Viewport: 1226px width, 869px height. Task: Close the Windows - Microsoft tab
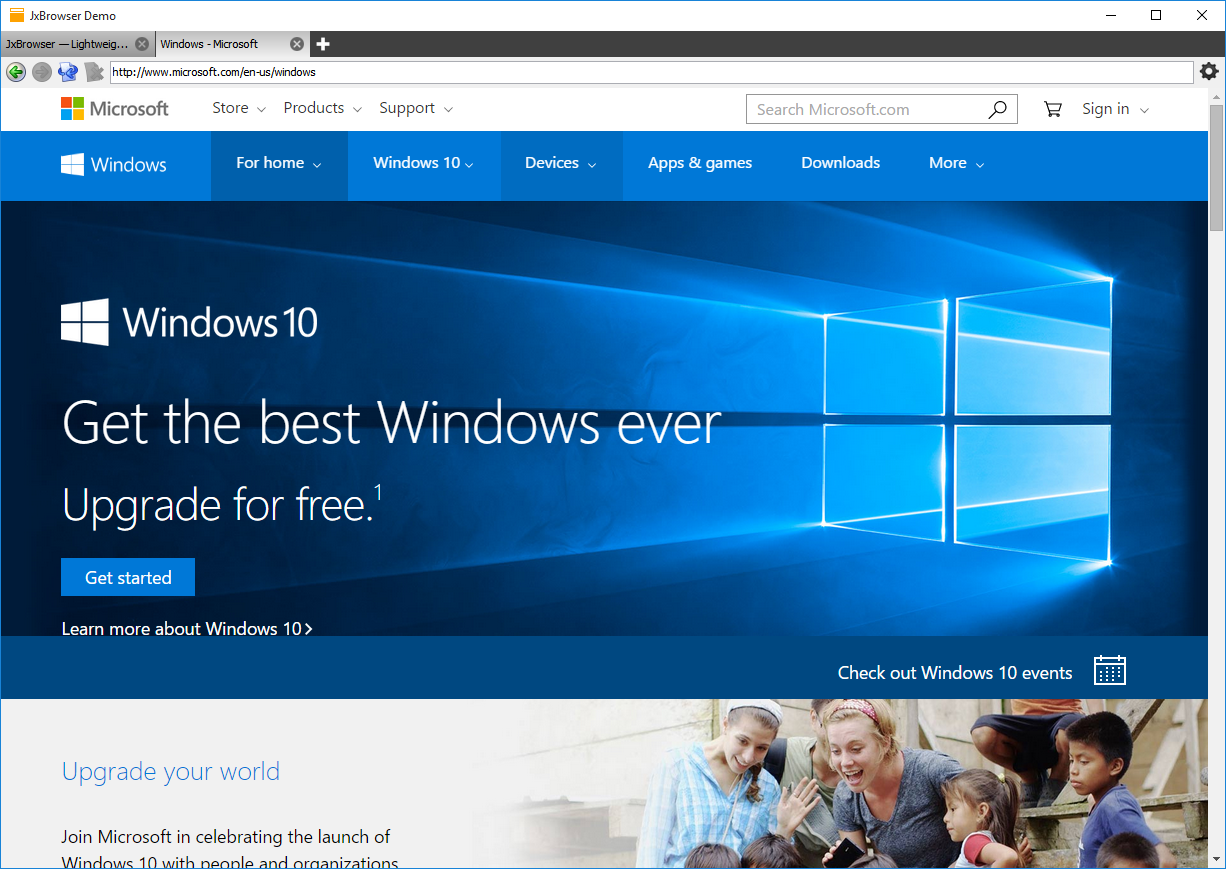point(297,44)
